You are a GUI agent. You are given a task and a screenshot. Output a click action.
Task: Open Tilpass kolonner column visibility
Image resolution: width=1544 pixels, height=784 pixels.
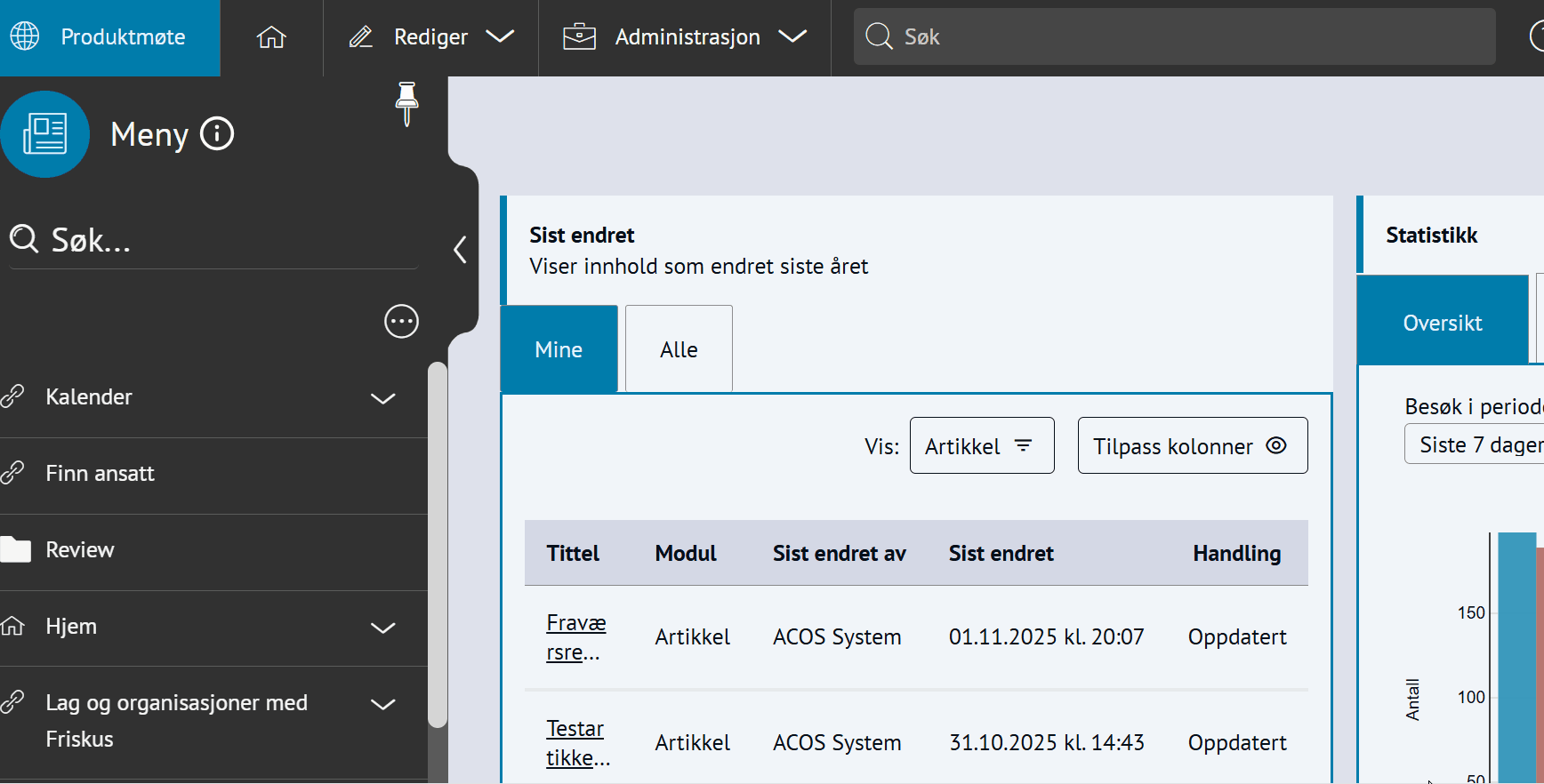tap(1192, 446)
